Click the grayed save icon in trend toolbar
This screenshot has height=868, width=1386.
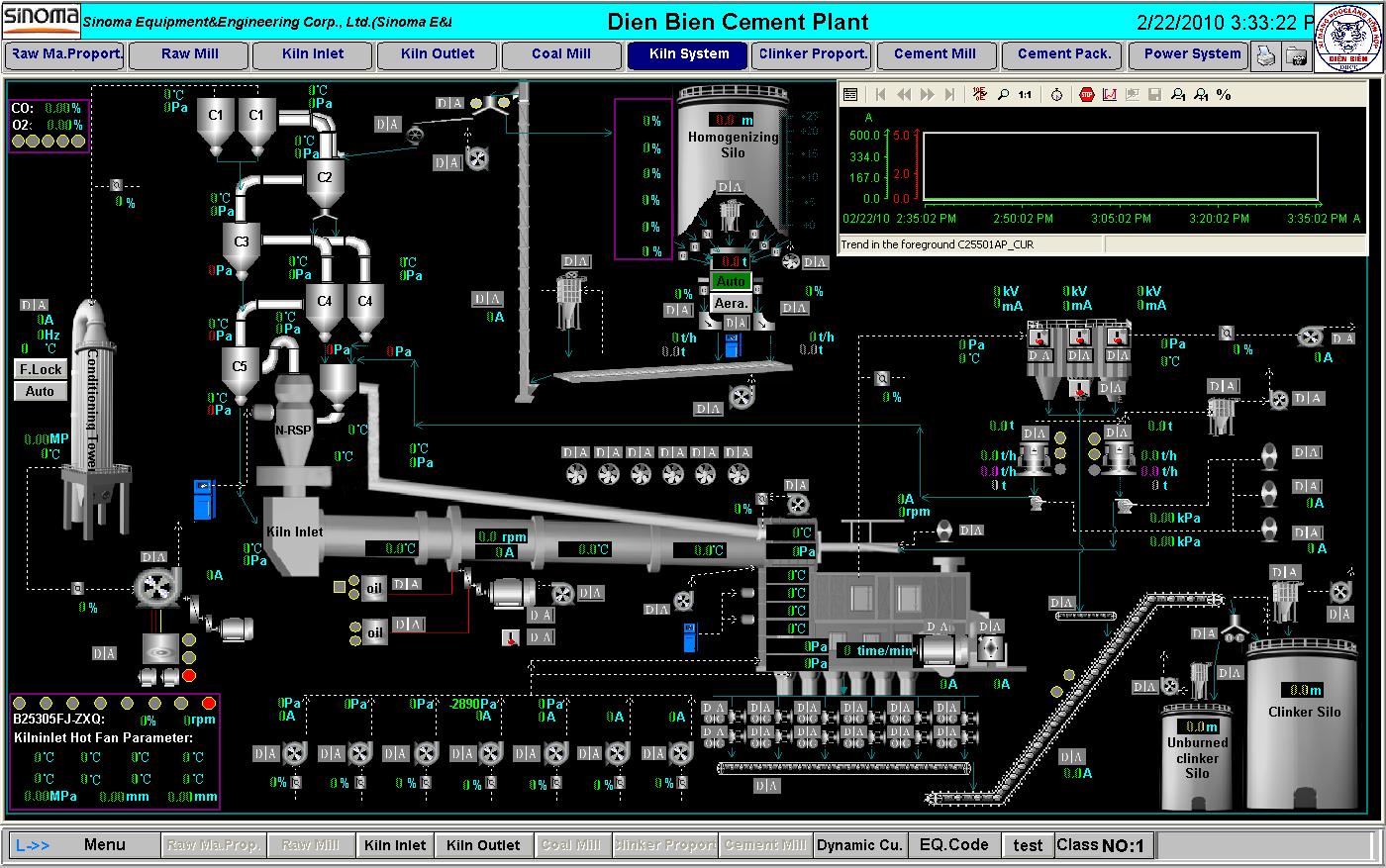pyautogui.click(x=1154, y=94)
